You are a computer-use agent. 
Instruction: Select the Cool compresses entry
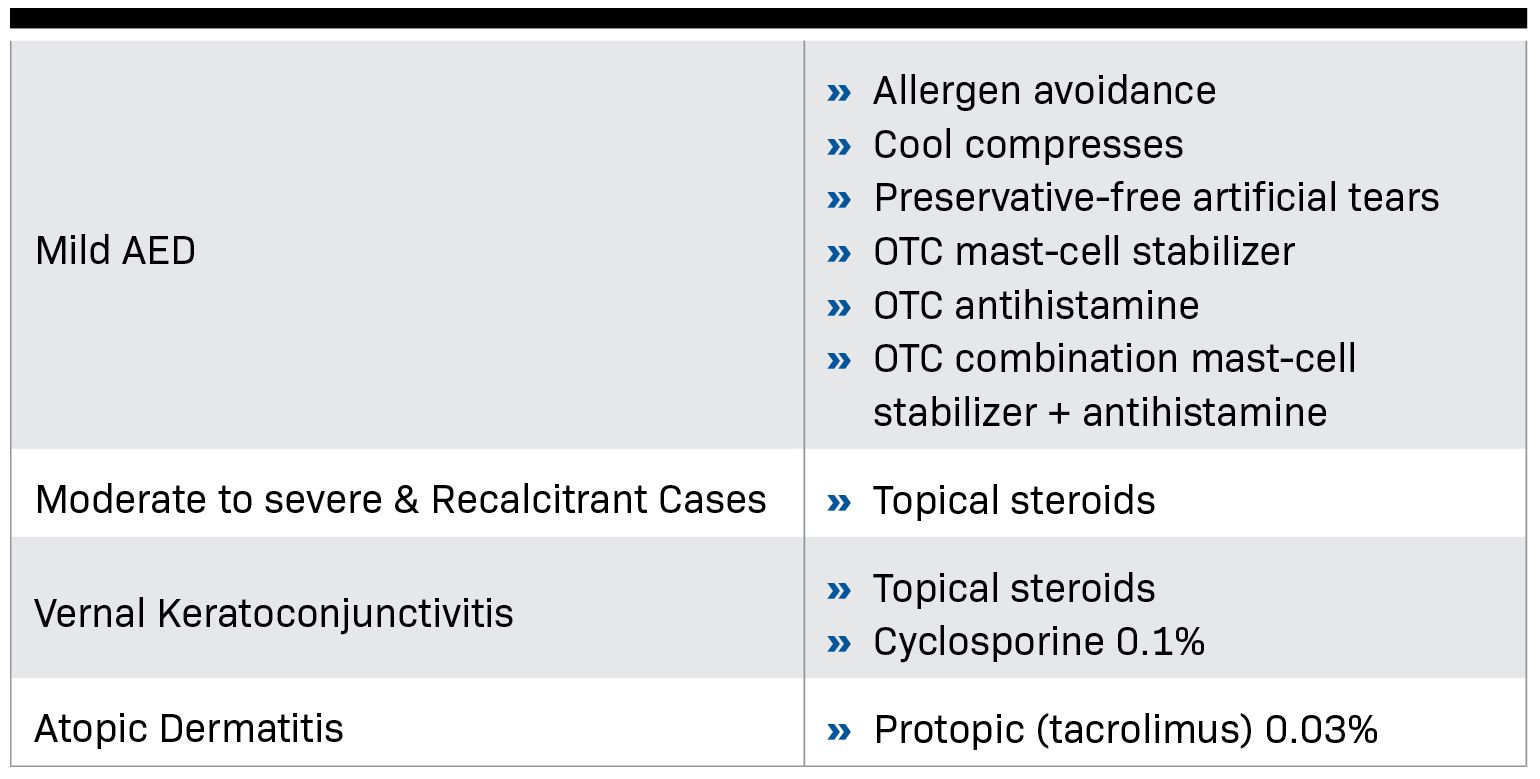(x=1027, y=145)
